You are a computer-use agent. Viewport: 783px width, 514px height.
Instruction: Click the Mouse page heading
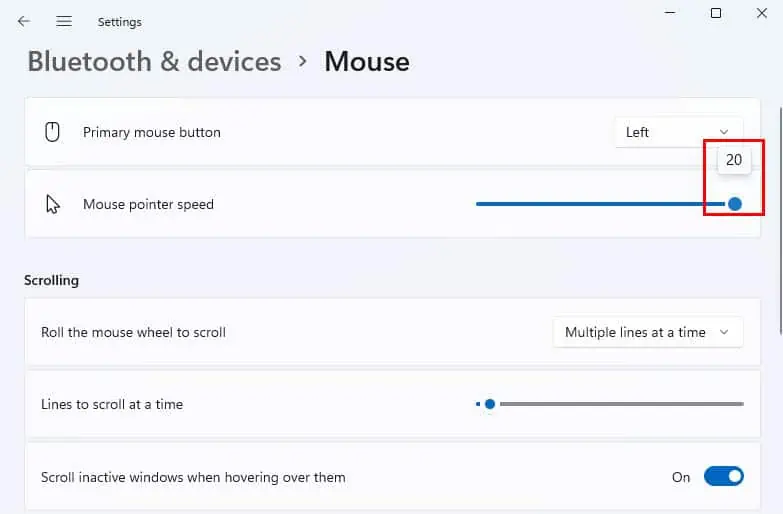(367, 62)
